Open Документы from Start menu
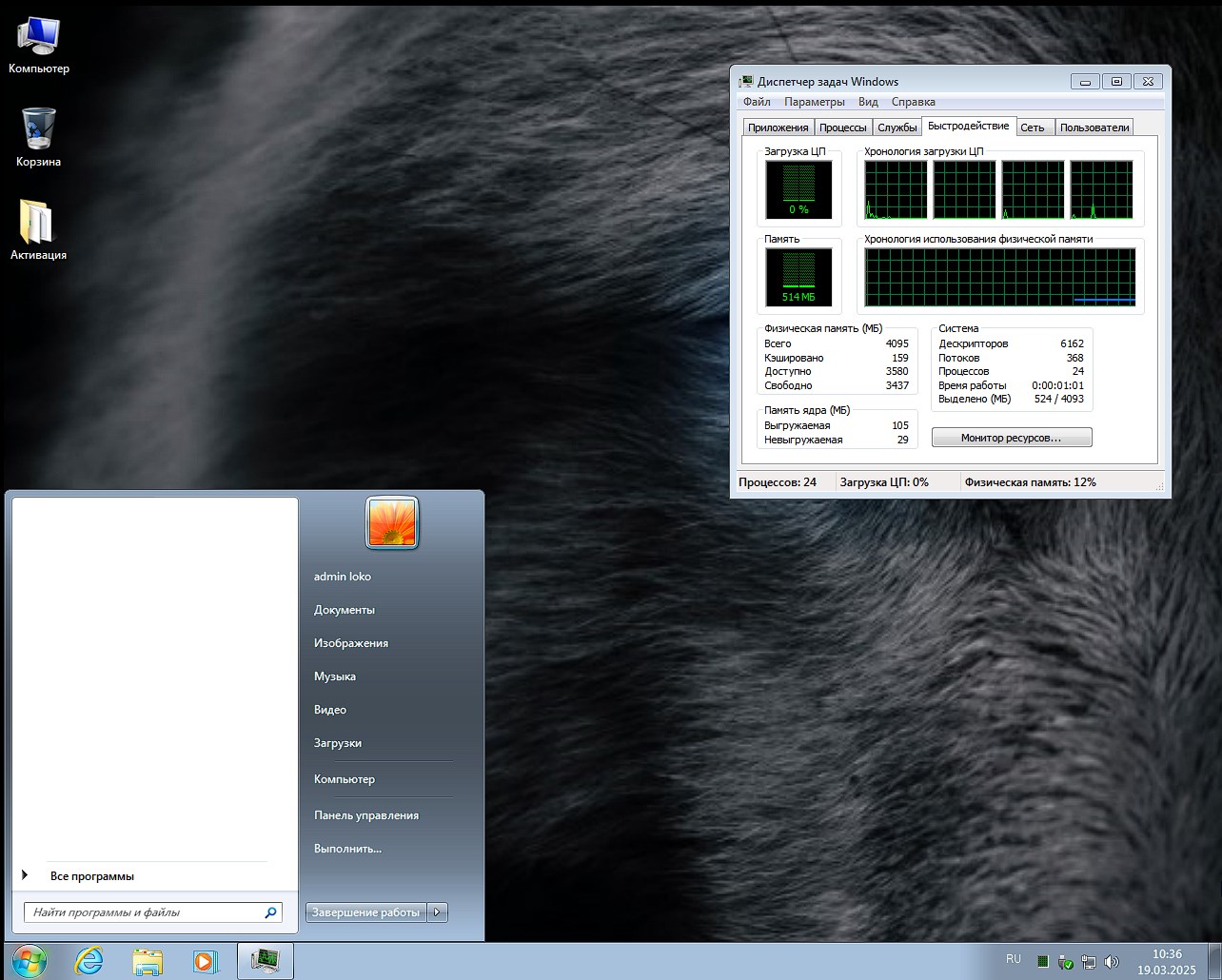1222x980 pixels. (345, 610)
